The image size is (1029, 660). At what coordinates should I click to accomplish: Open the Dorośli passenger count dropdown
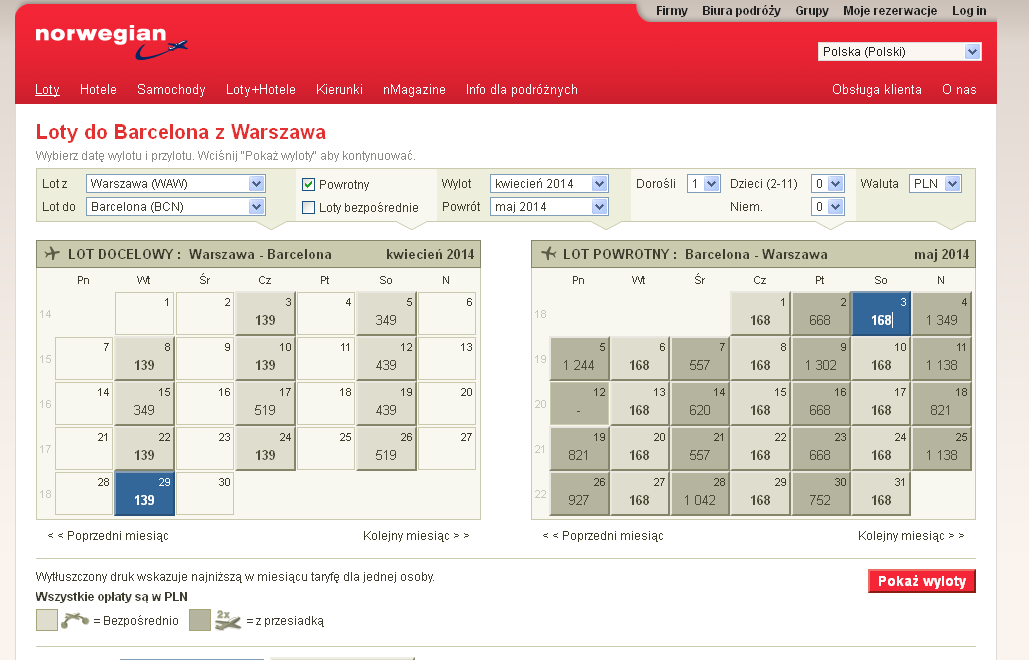click(704, 184)
